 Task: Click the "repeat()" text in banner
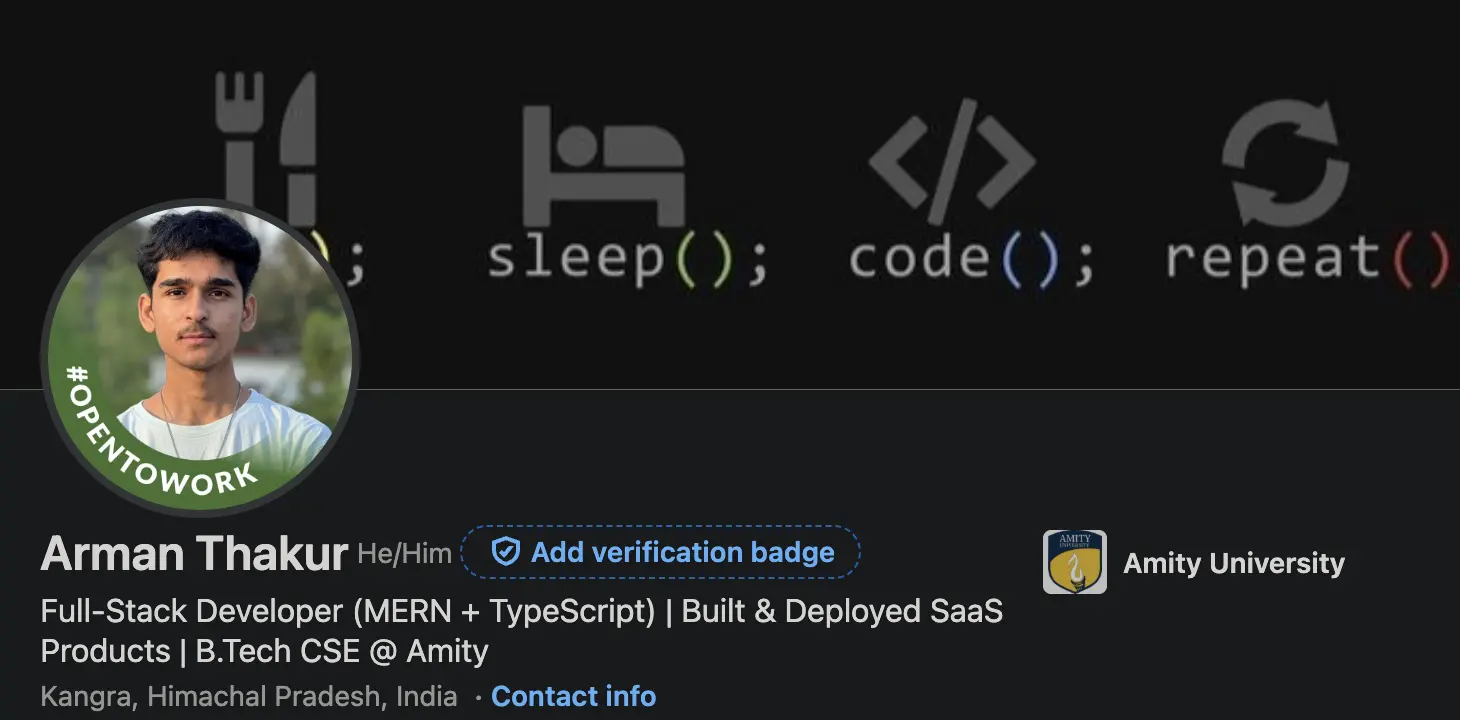[x=1305, y=257]
